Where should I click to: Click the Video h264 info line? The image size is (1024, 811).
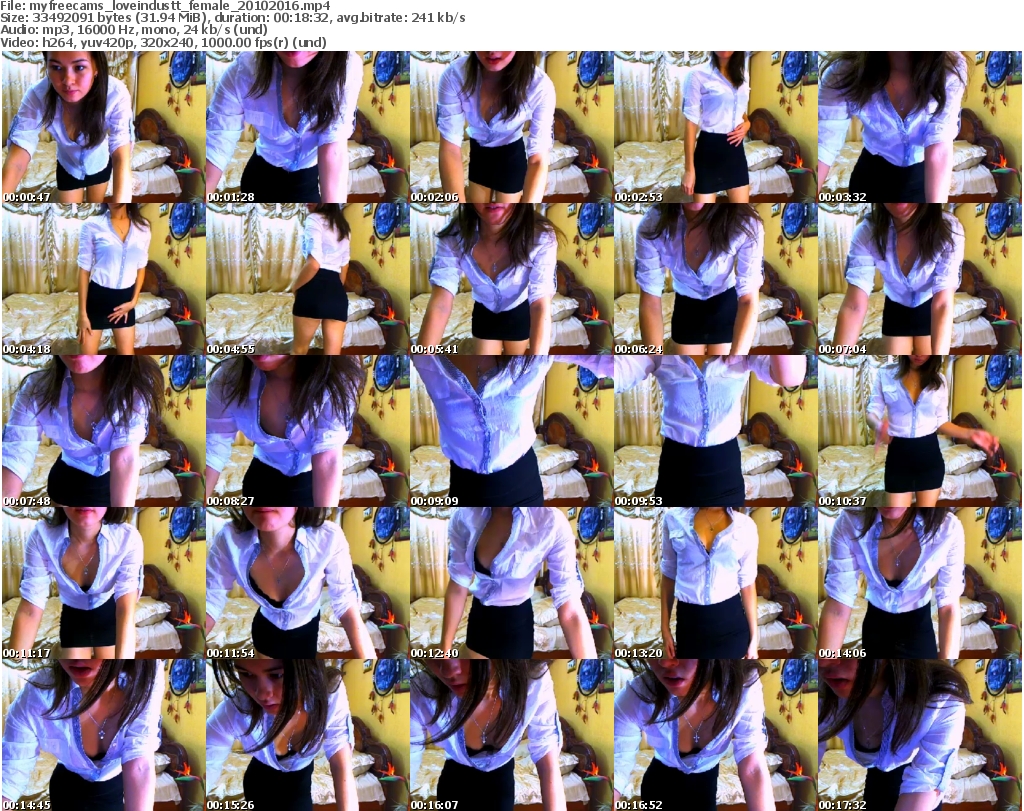click(163, 43)
